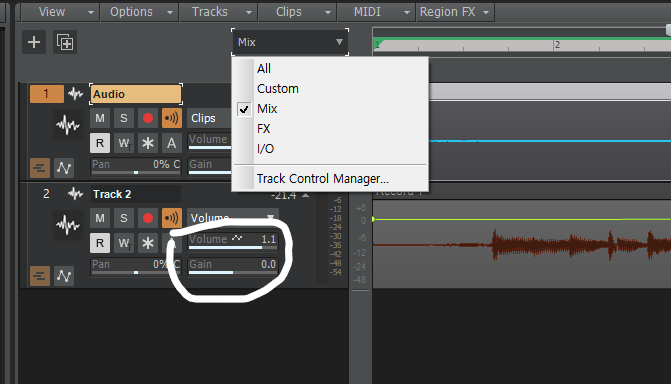671x384 pixels.
Task: Click measure 2 on the time ruler
Action: click(557, 45)
